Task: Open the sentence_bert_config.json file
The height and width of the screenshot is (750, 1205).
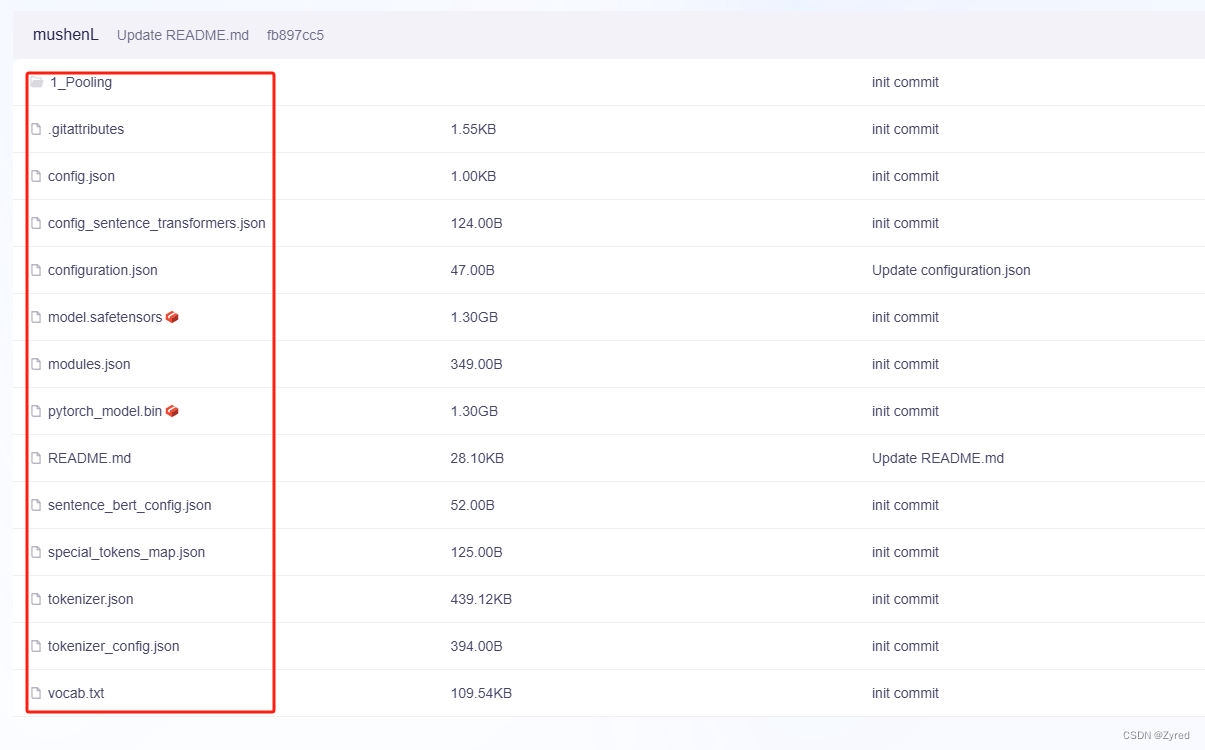Action: click(x=130, y=505)
